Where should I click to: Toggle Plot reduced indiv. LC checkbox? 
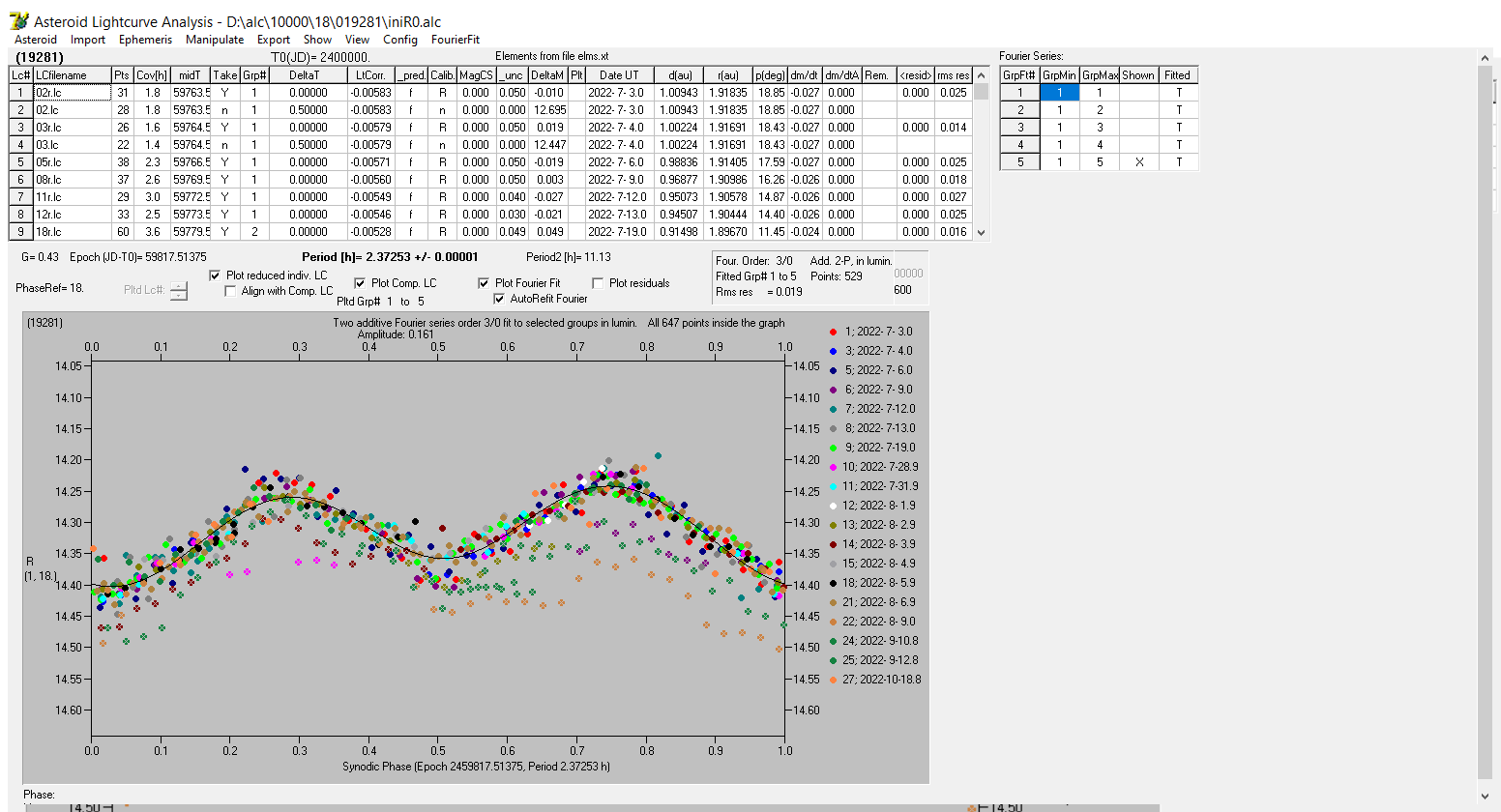tap(215, 275)
